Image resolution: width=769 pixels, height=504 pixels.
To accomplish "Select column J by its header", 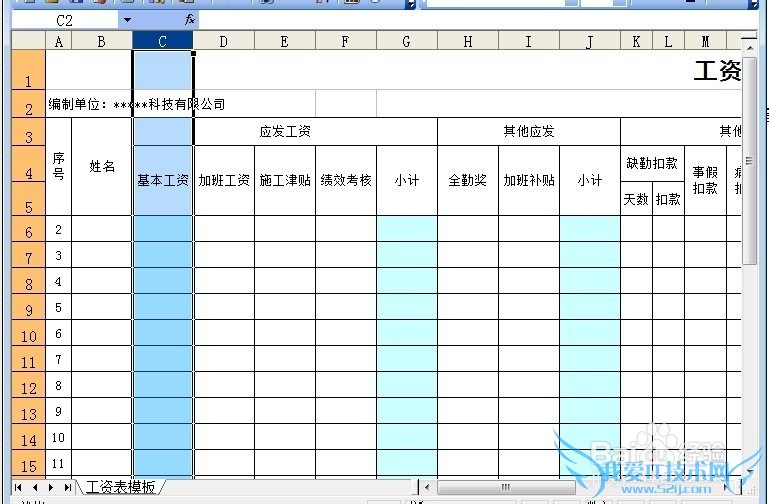I will [x=590, y=42].
